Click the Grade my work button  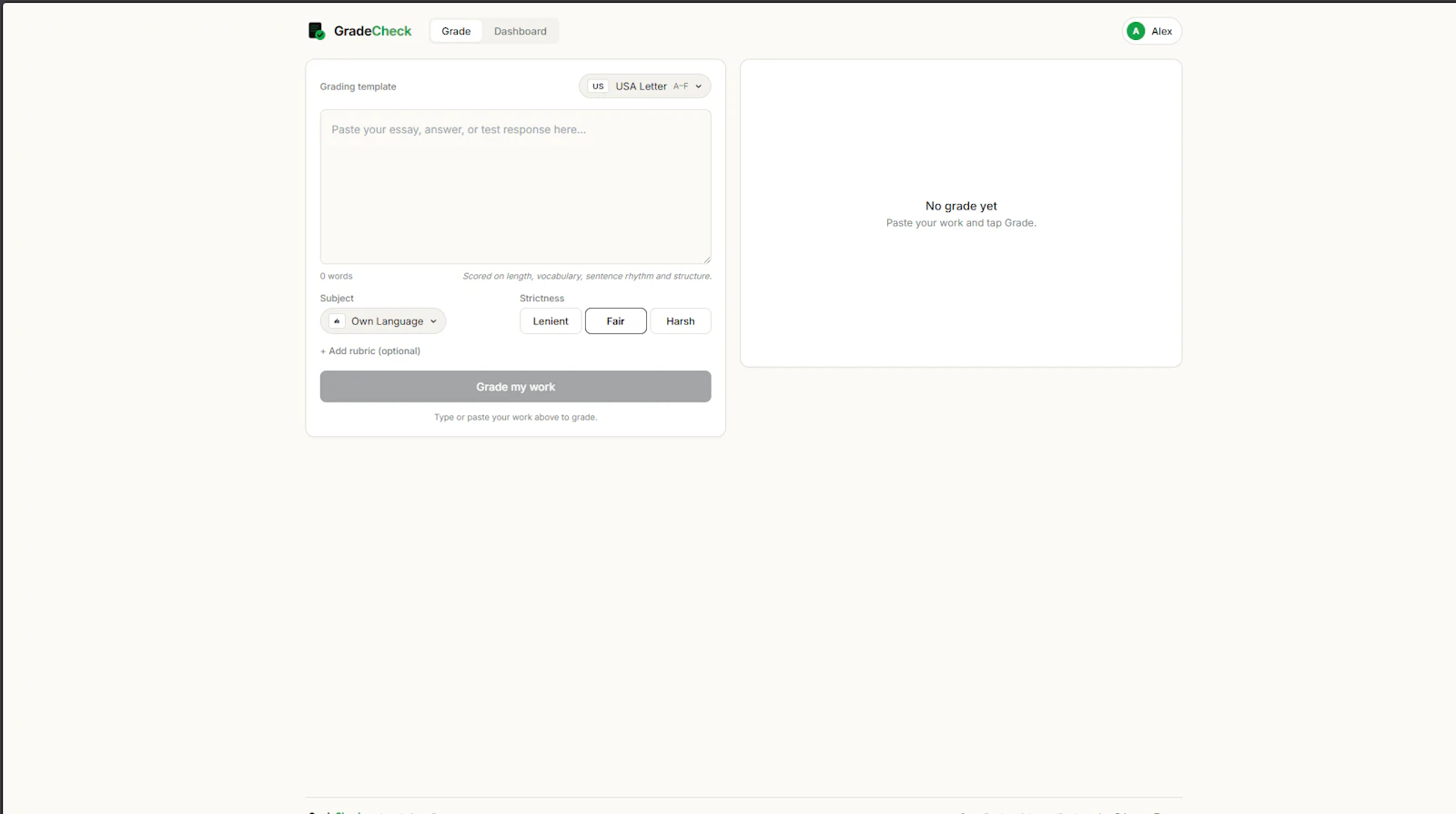(x=515, y=387)
